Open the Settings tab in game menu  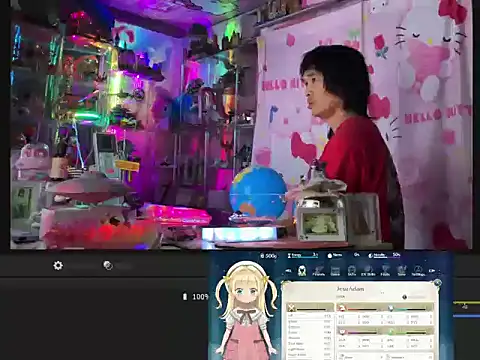point(418,271)
